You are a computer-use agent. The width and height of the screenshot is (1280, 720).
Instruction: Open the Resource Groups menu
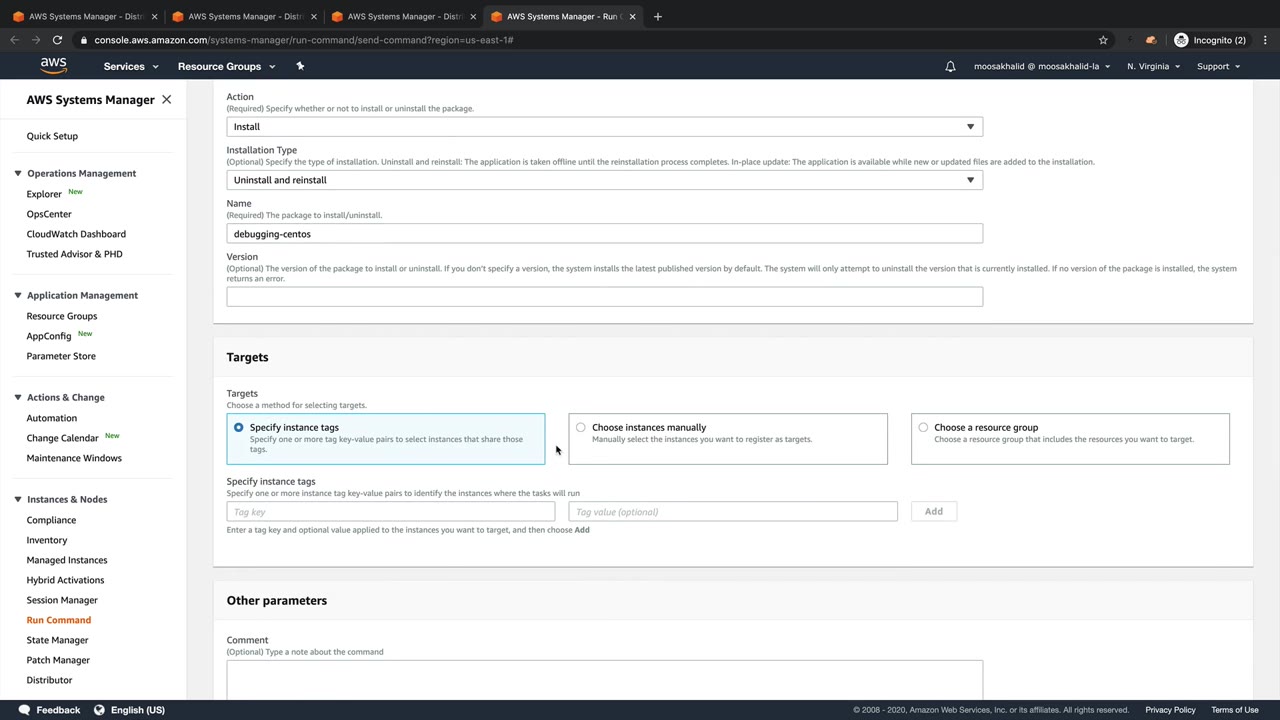[225, 66]
